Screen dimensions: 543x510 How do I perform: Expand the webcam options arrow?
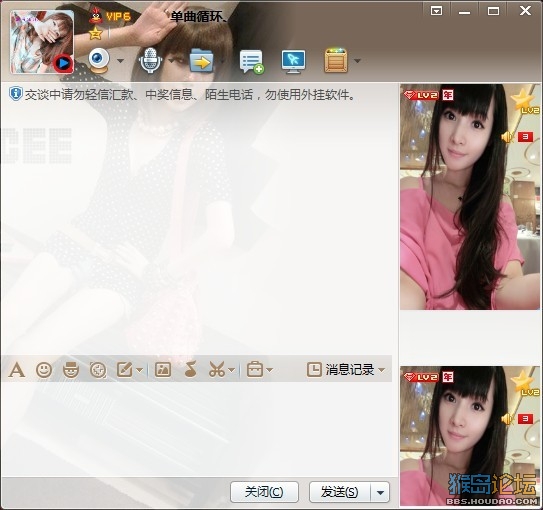[120, 61]
